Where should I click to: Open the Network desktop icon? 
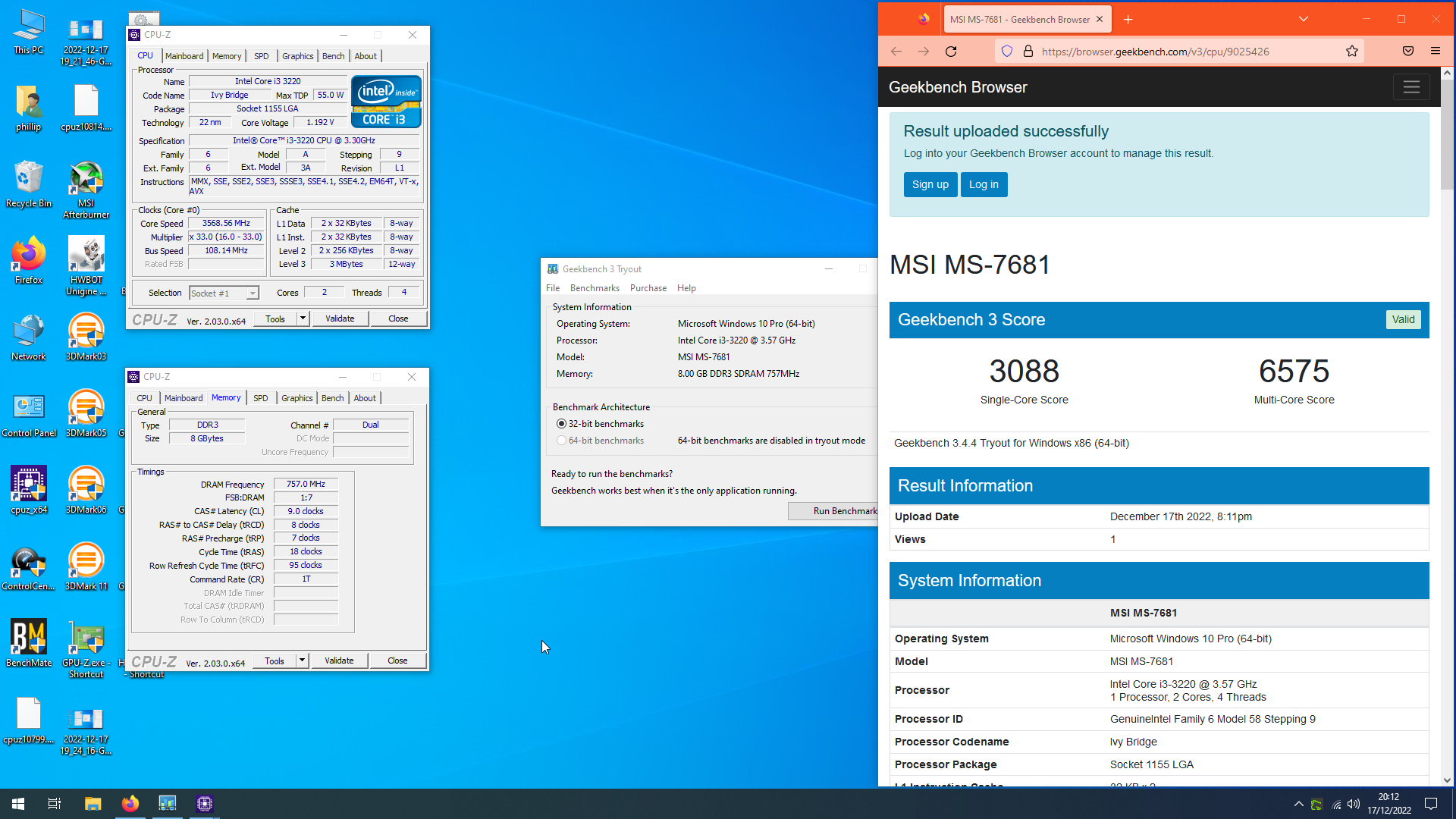[29, 337]
